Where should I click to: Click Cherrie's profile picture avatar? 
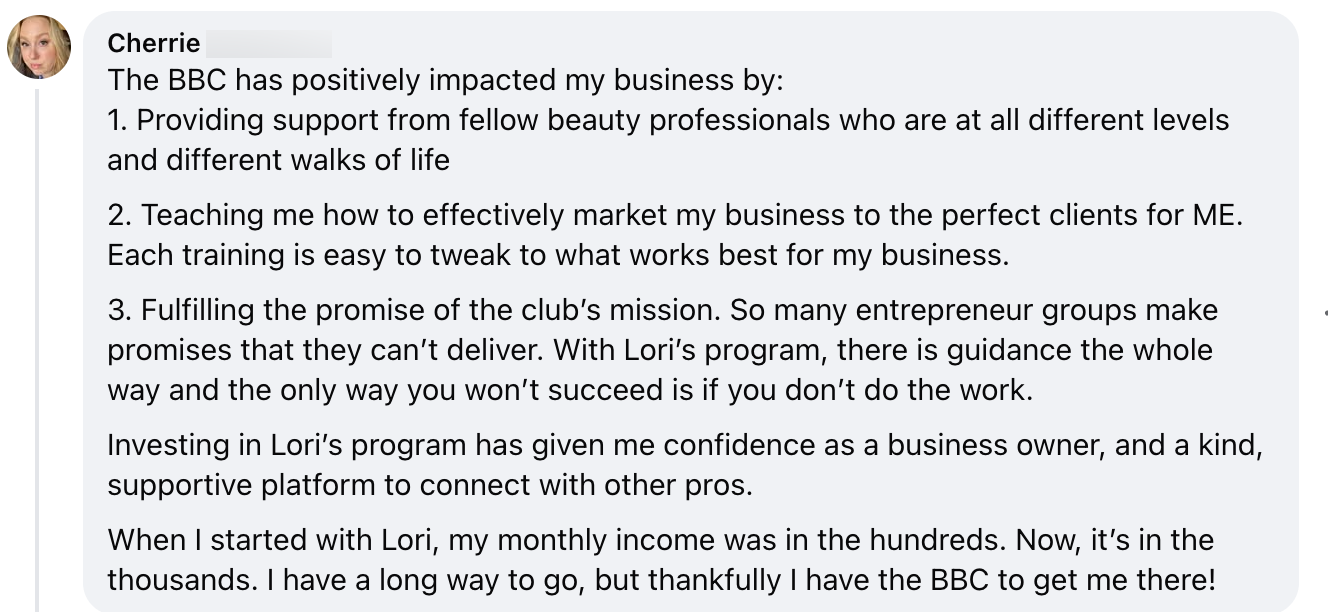(x=39, y=47)
